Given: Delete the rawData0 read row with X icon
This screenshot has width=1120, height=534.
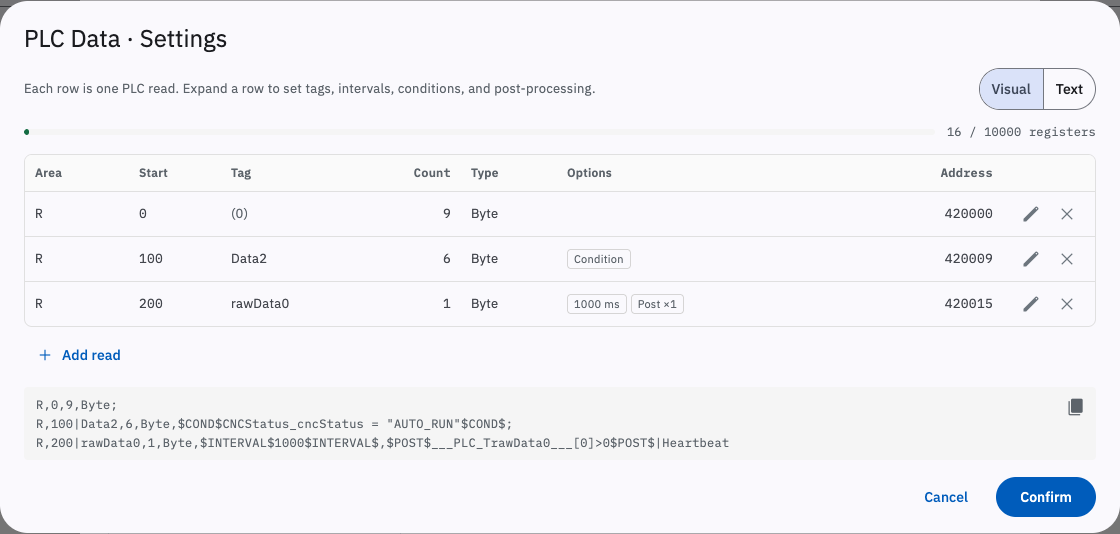Looking at the screenshot, I should pos(1066,304).
